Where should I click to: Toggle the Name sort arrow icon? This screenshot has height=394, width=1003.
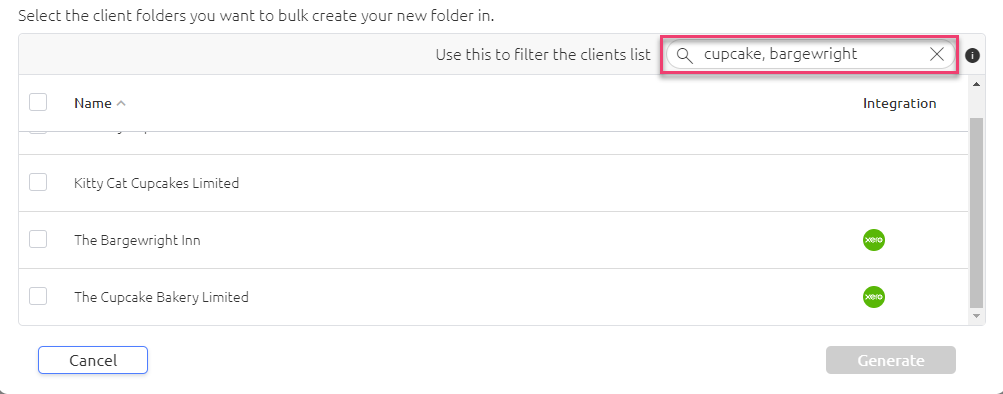pyautogui.click(x=121, y=104)
